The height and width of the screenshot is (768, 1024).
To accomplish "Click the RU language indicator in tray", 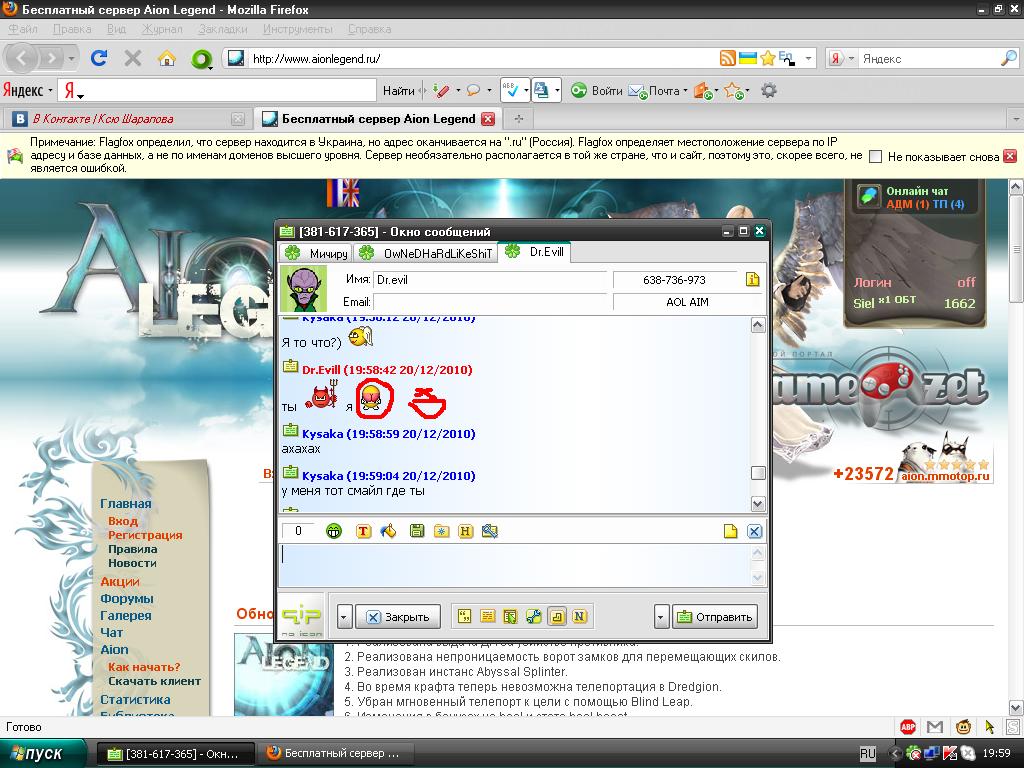I will (867, 754).
